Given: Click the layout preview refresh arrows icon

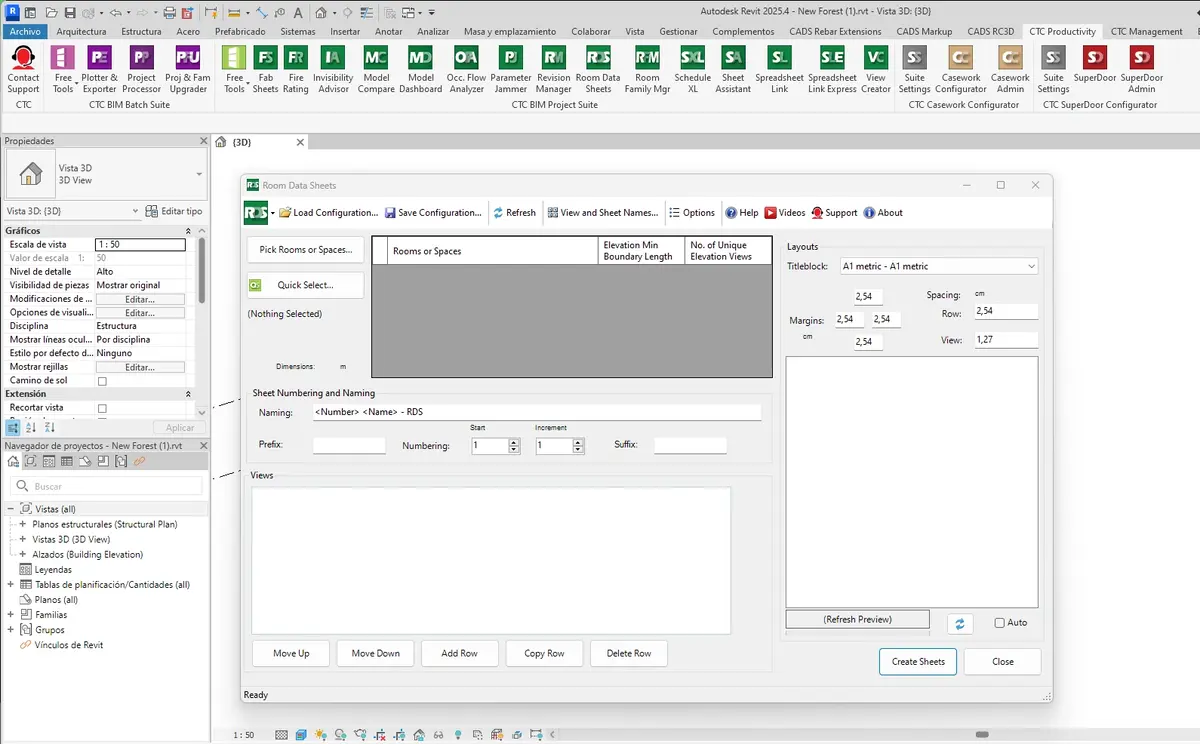Looking at the screenshot, I should pyautogui.click(x=960, y=623).
